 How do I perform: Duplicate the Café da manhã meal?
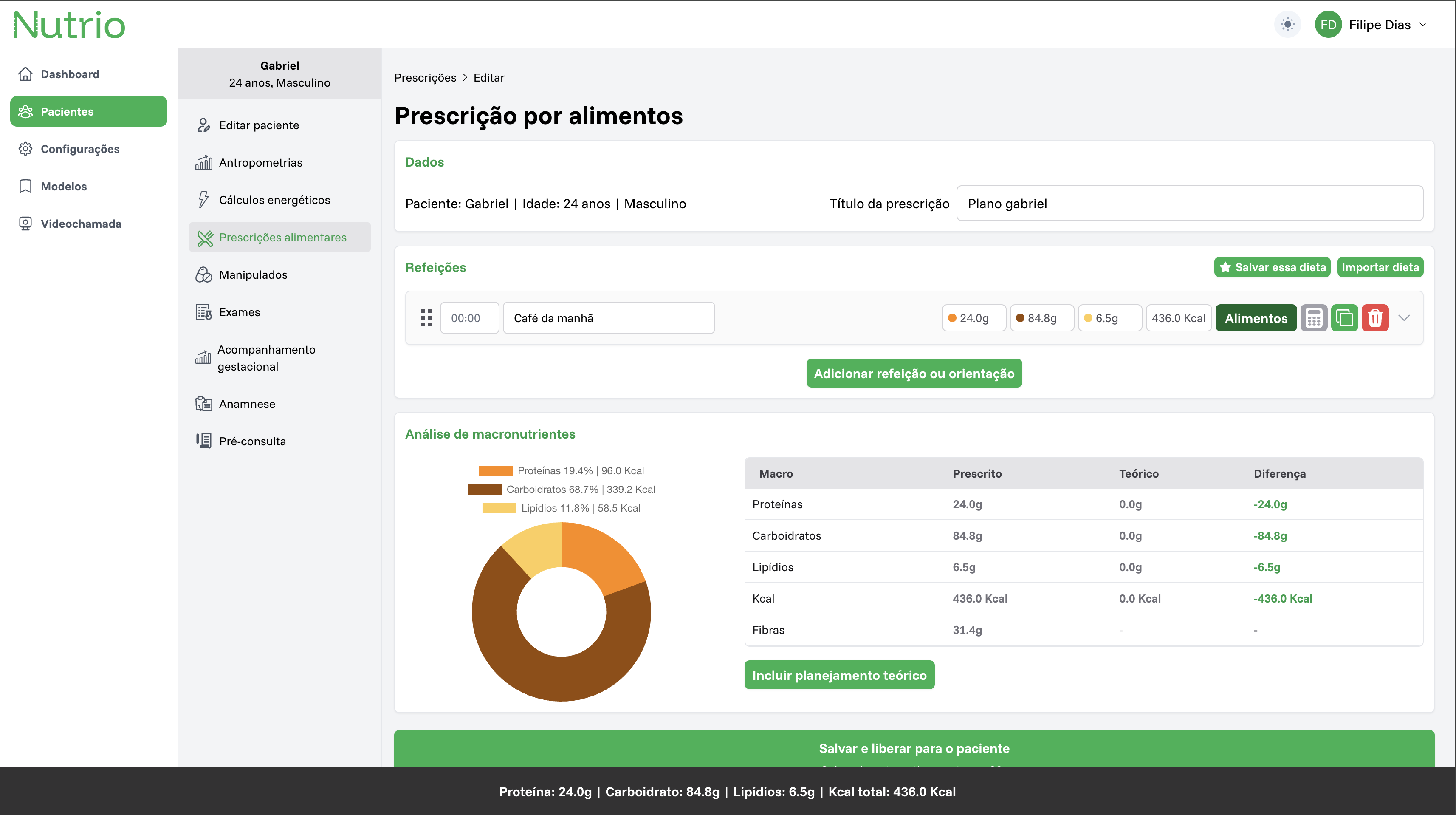point(1344,318)
